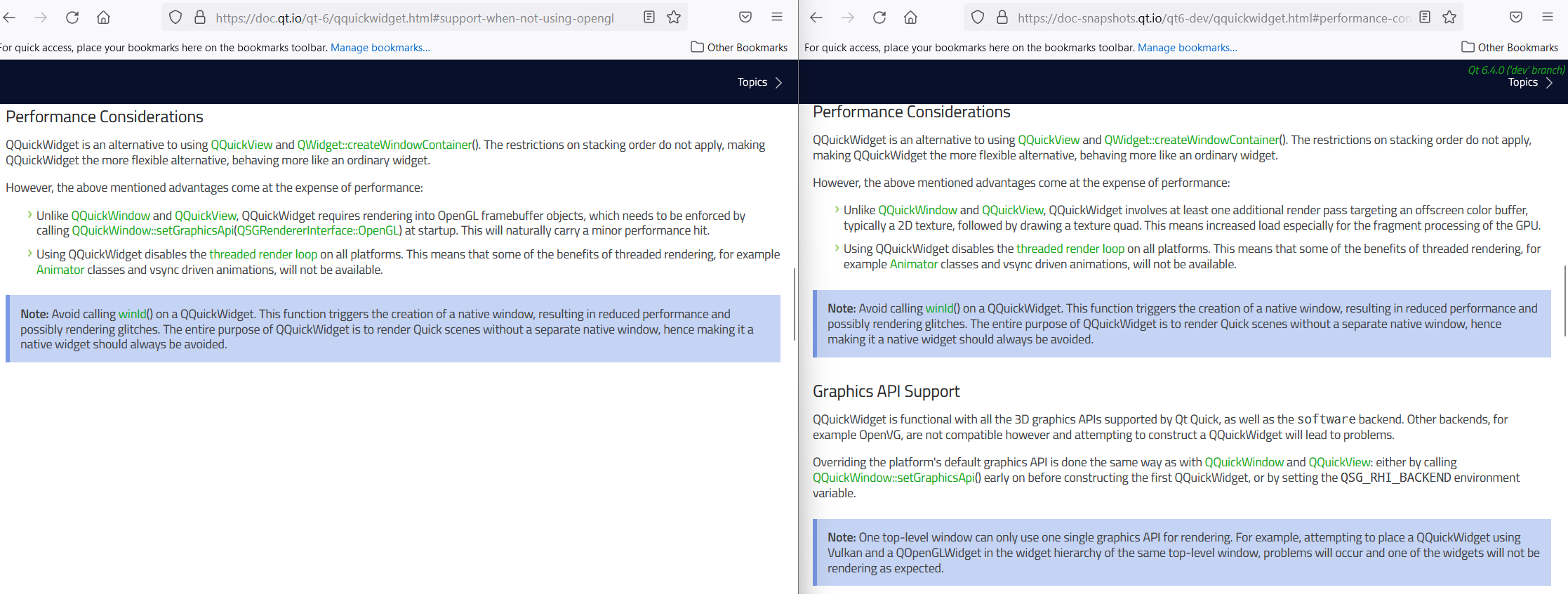
Task: Open the hamburger menu in the right browser
Action: (x=1548, y=18)
